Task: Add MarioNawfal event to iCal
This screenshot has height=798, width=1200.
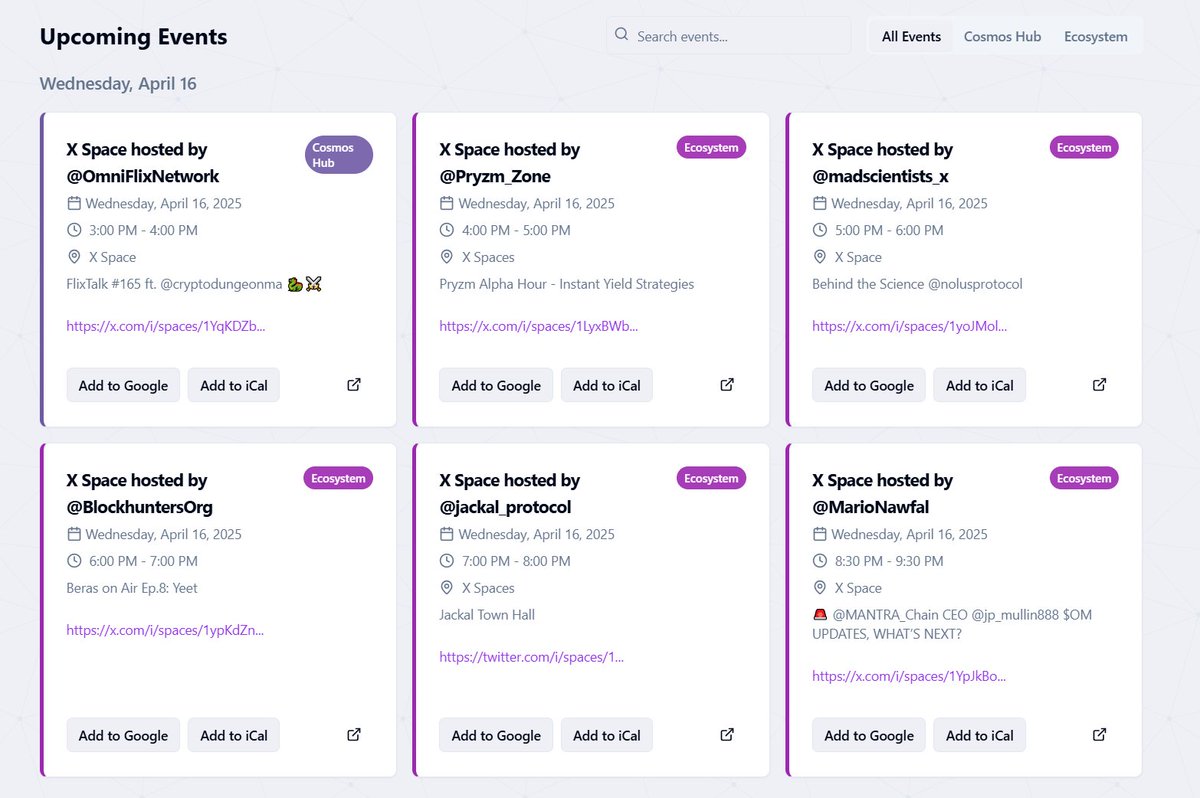Action: click(x=980, y=735)
